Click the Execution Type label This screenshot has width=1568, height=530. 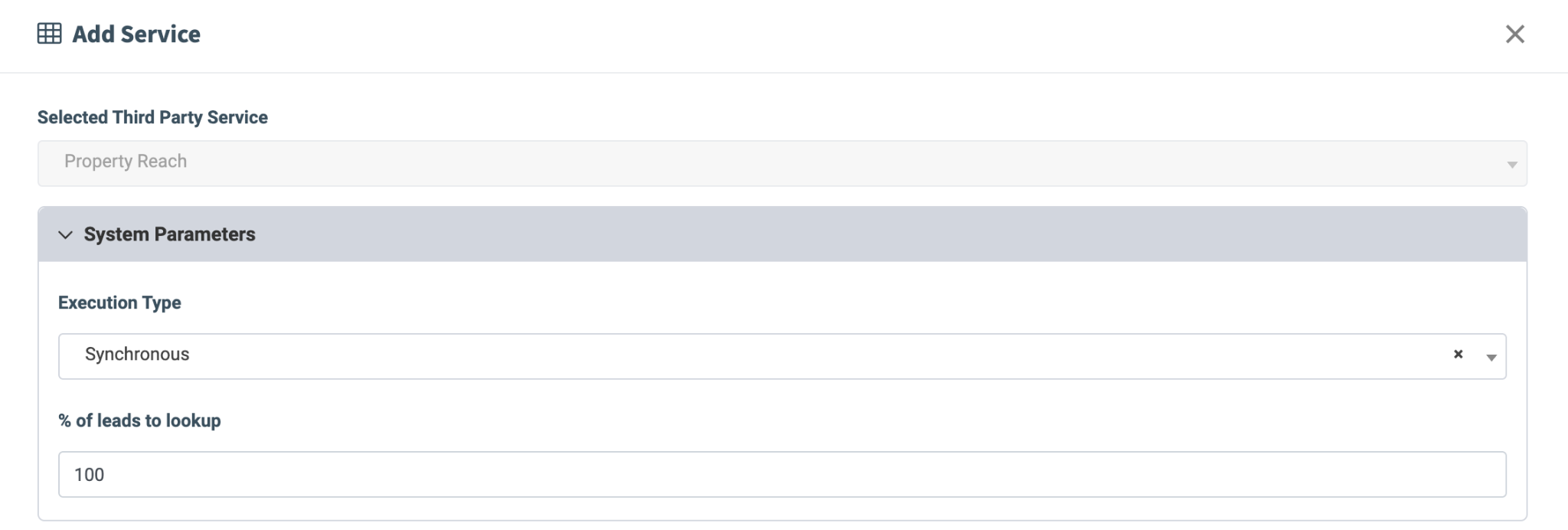pyautogui.click(x=119, y=303)
